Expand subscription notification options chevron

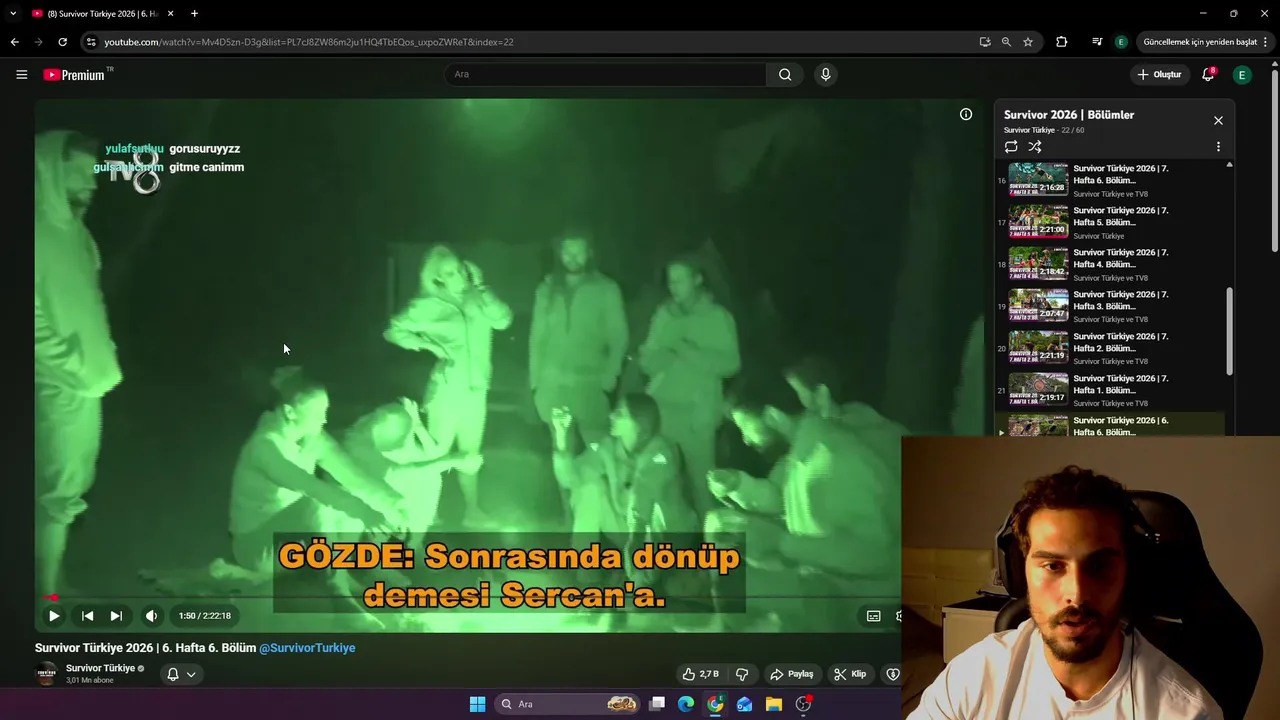coord(191,674)
